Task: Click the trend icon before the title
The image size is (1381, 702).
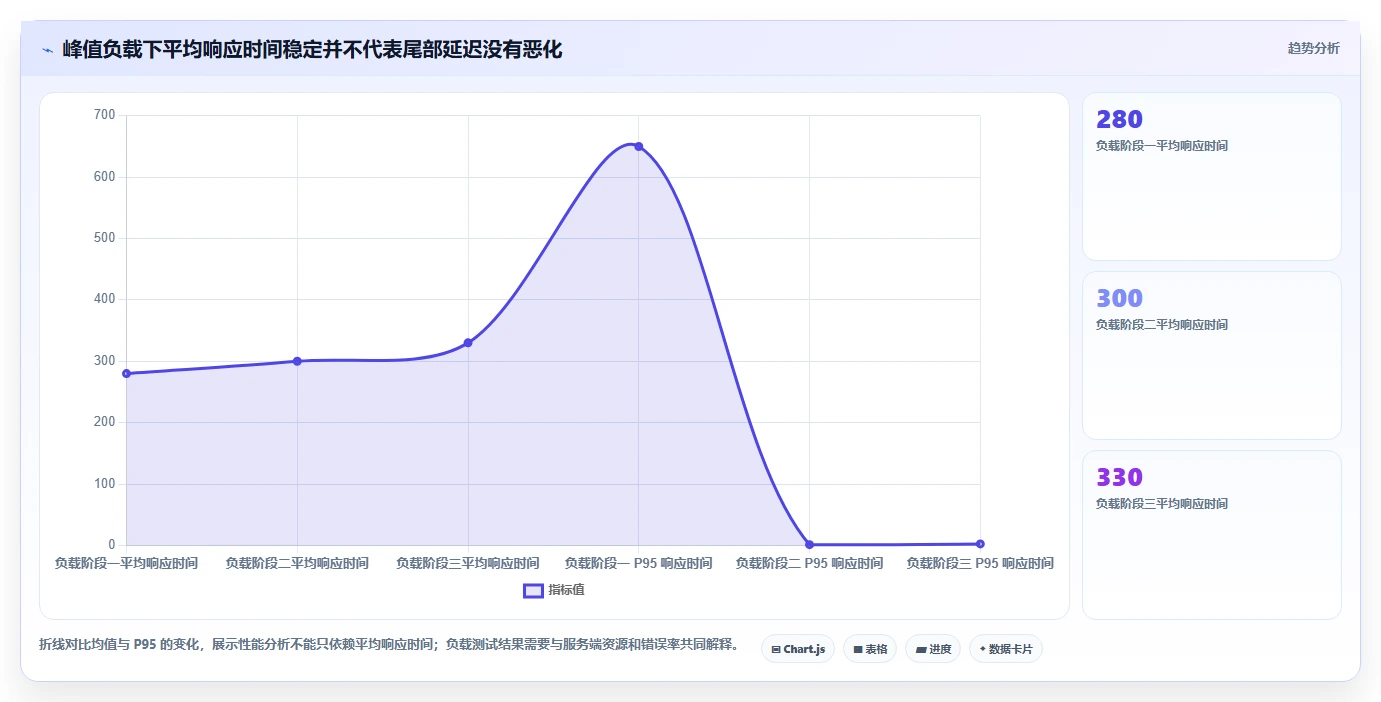Action: (48, 50)
